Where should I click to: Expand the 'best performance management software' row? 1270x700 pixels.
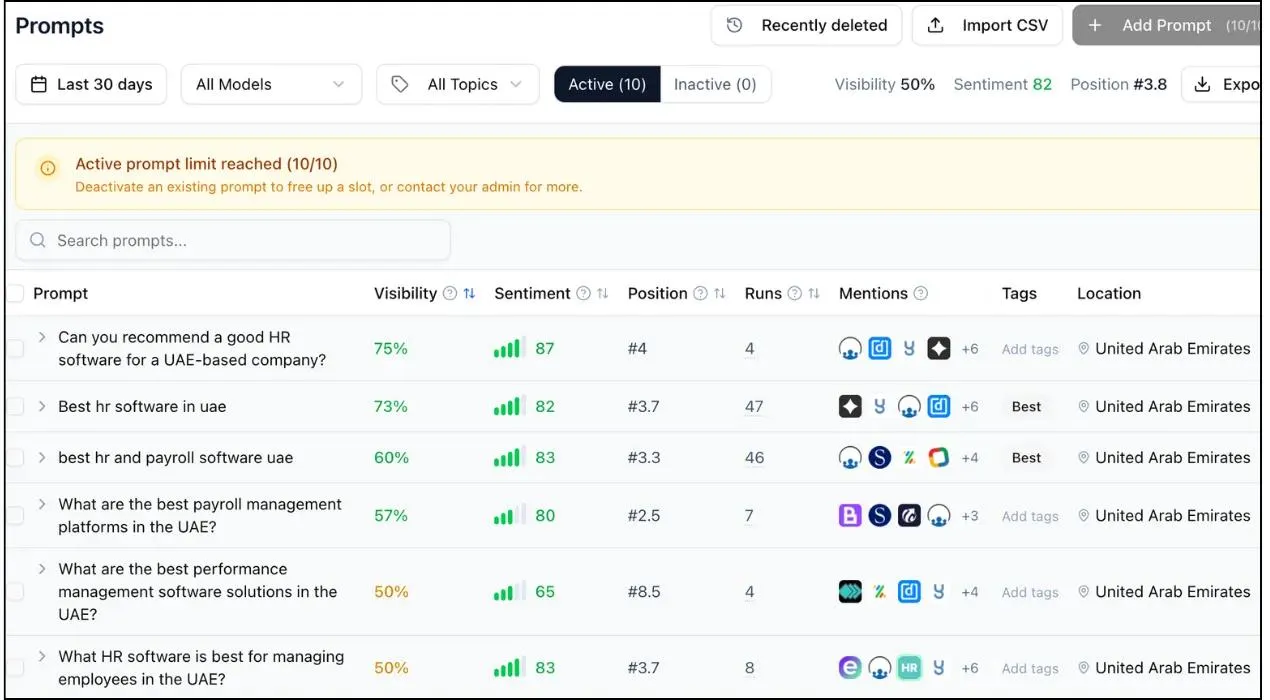click(x=42, y=569)
